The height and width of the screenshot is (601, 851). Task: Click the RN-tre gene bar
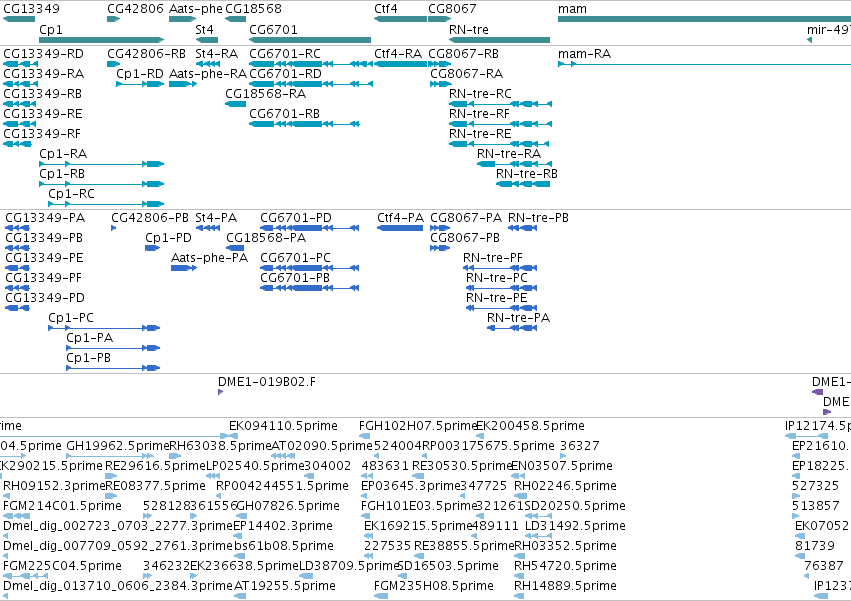click(499, 40)
